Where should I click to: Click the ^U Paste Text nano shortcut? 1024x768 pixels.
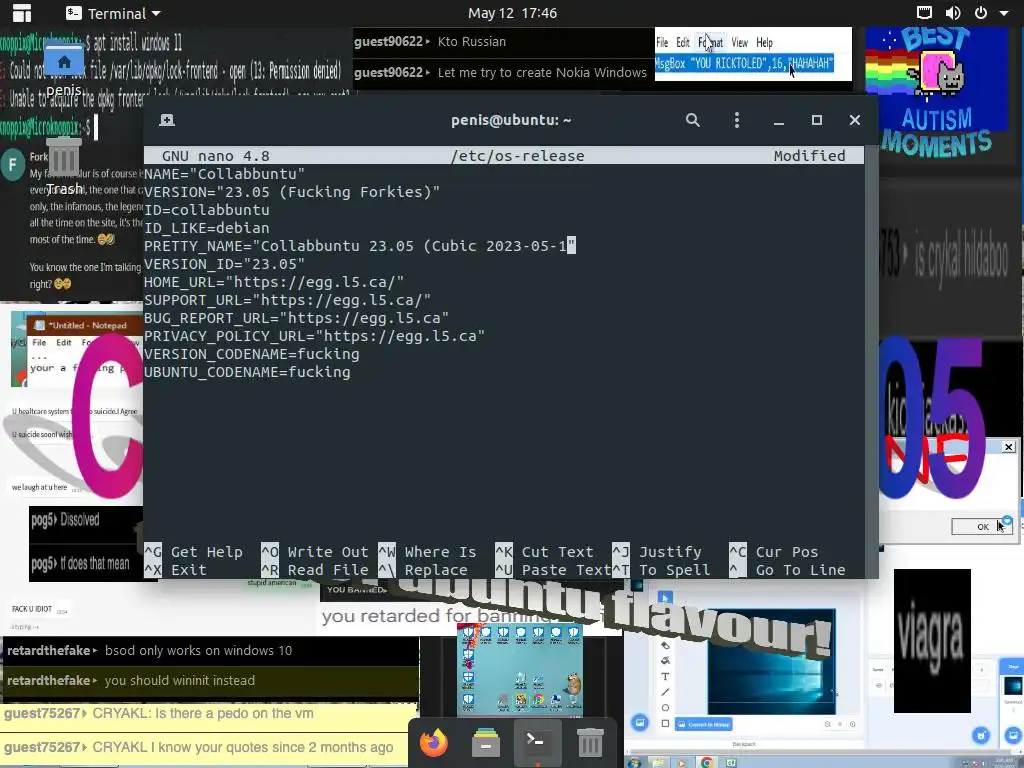click(553, 570)
